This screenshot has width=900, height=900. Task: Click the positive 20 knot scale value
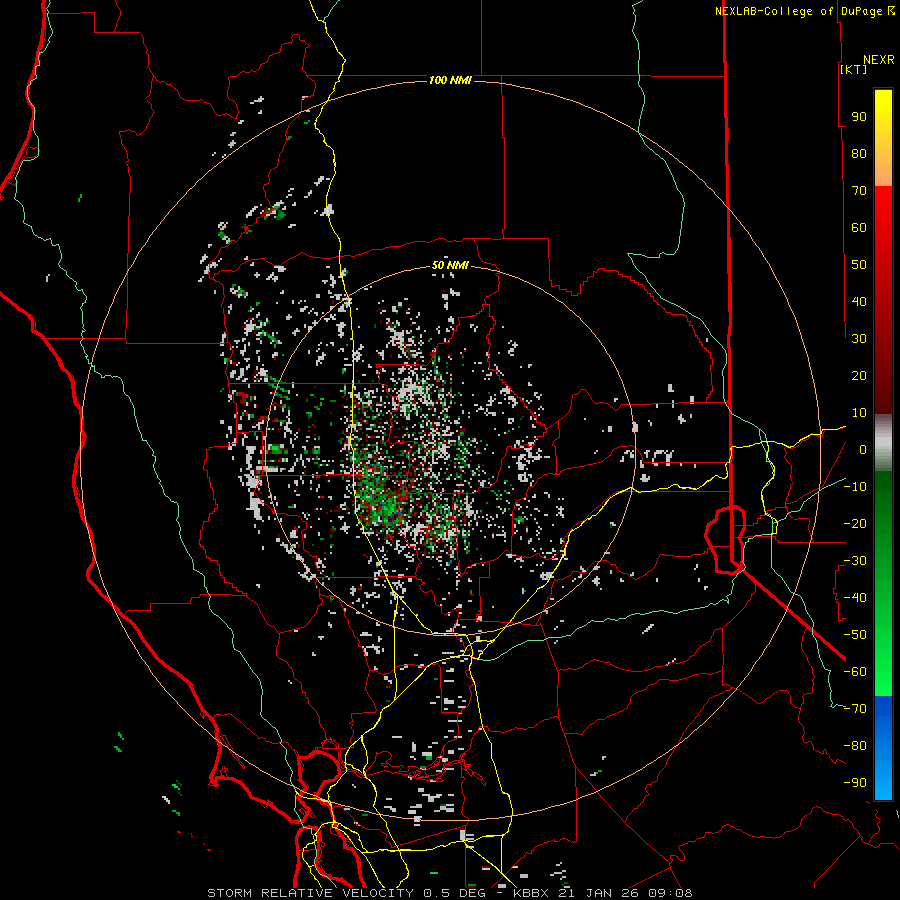[x=859, y=375]
